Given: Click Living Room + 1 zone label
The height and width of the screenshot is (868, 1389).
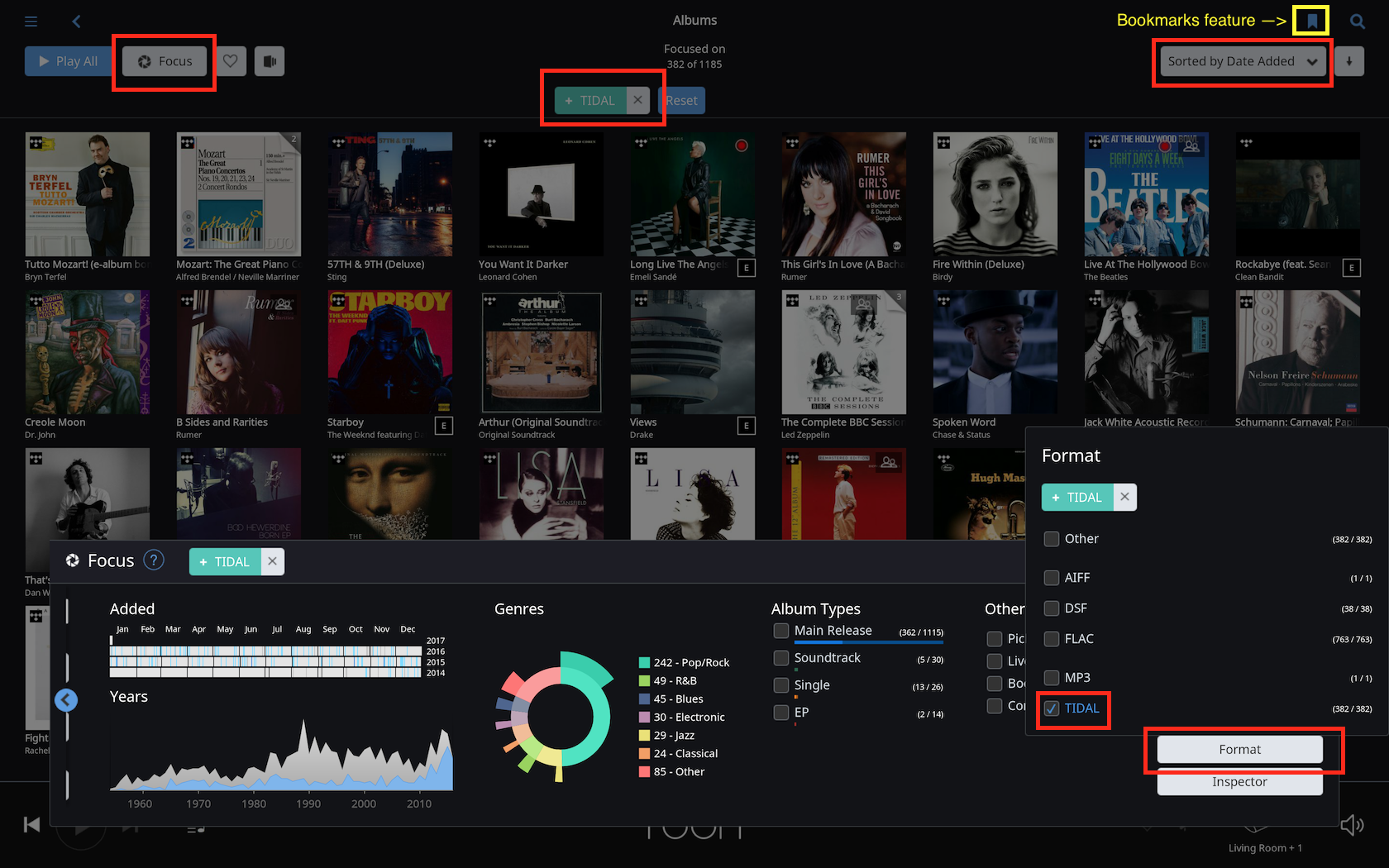Looking at the screenshot, I should coord(1265,848).
